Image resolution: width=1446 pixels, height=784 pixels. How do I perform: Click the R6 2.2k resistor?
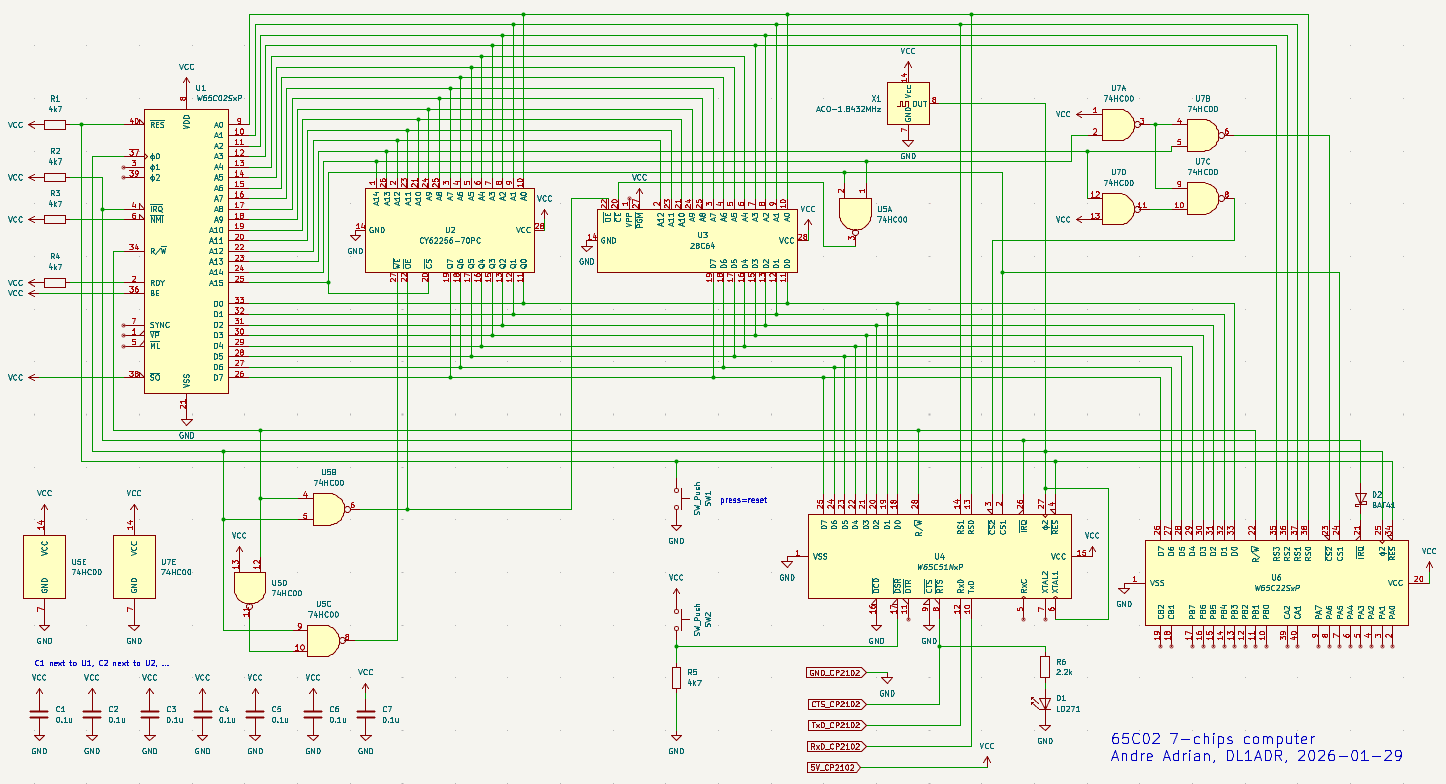click(x=1045, y=667)
